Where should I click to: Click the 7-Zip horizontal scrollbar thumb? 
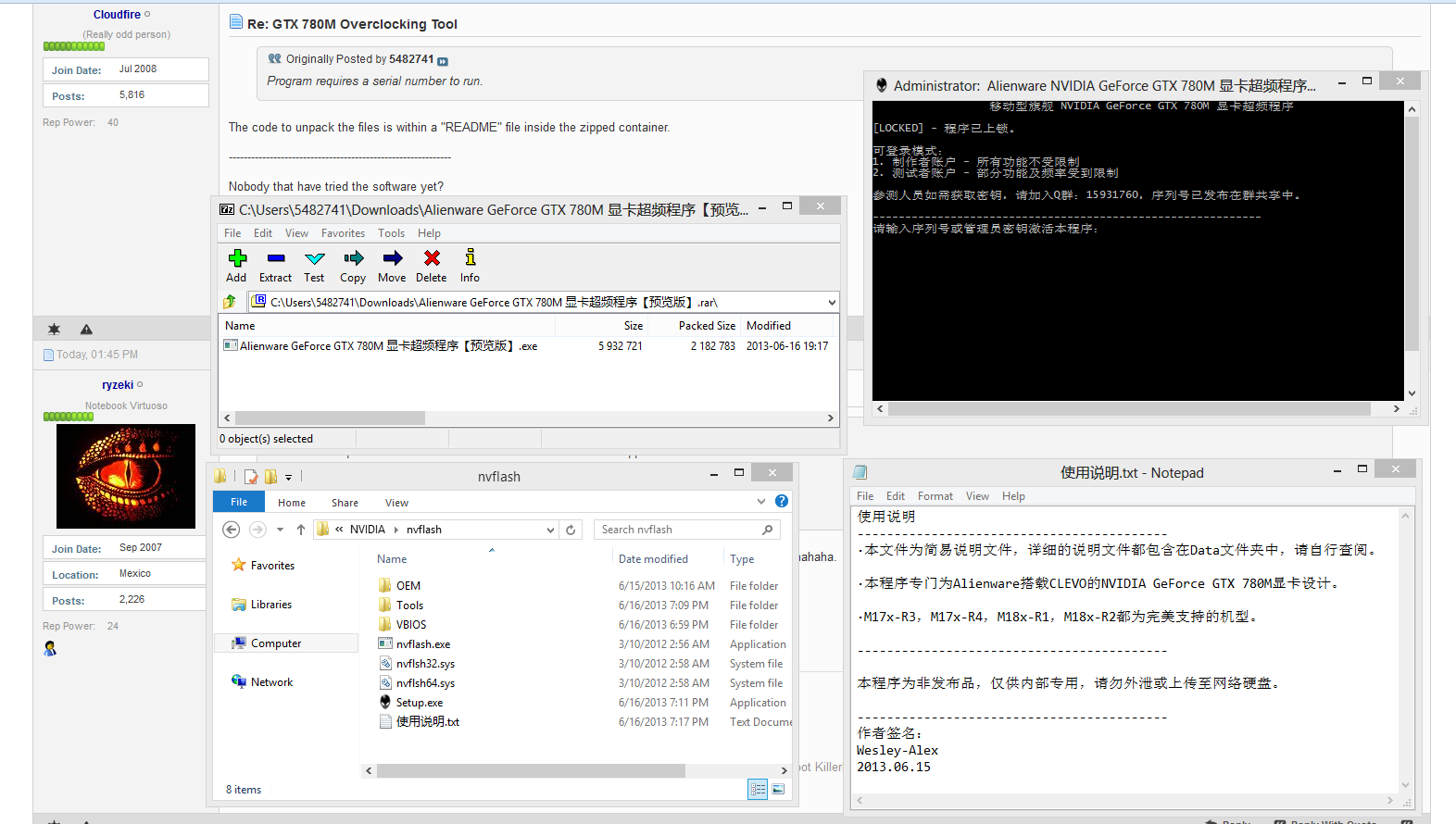[x=330, y=418]
